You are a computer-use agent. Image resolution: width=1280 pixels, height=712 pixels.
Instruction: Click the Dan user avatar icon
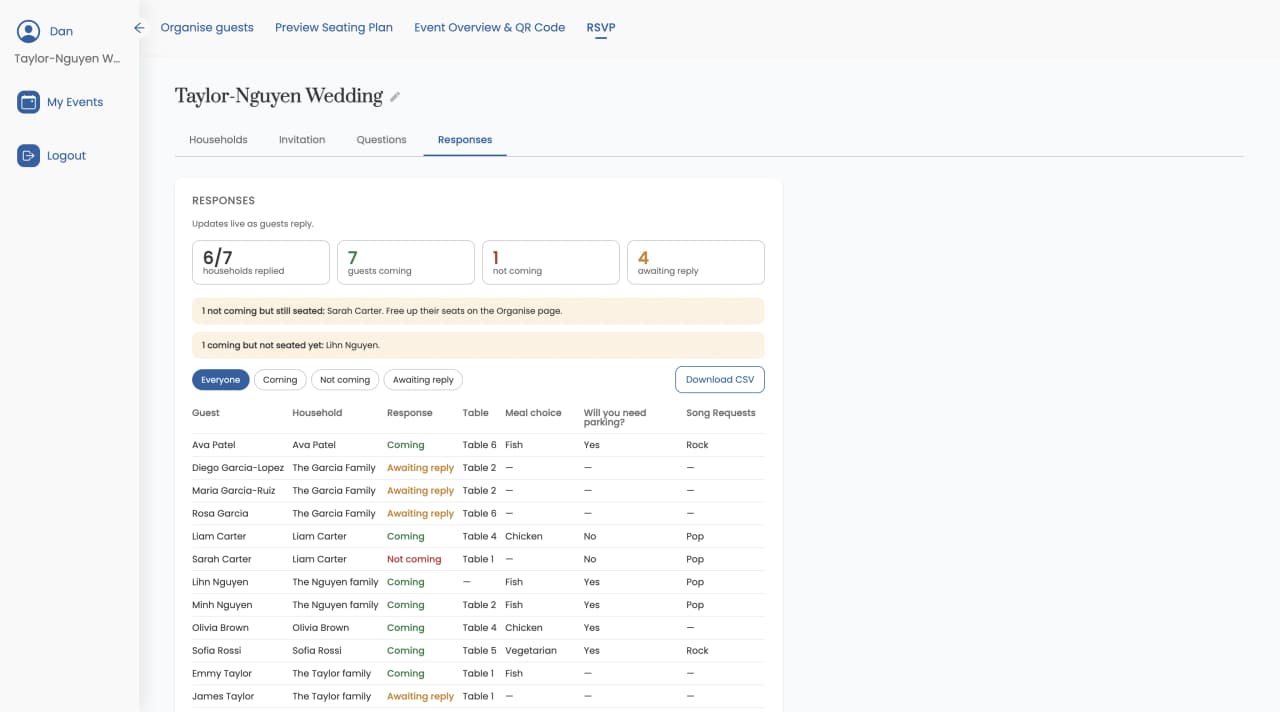point(28,31)
